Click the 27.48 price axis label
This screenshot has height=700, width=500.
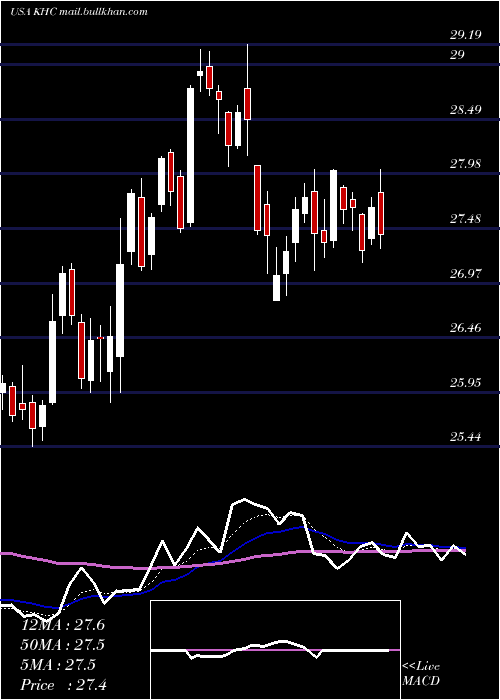tap(466, 219)
